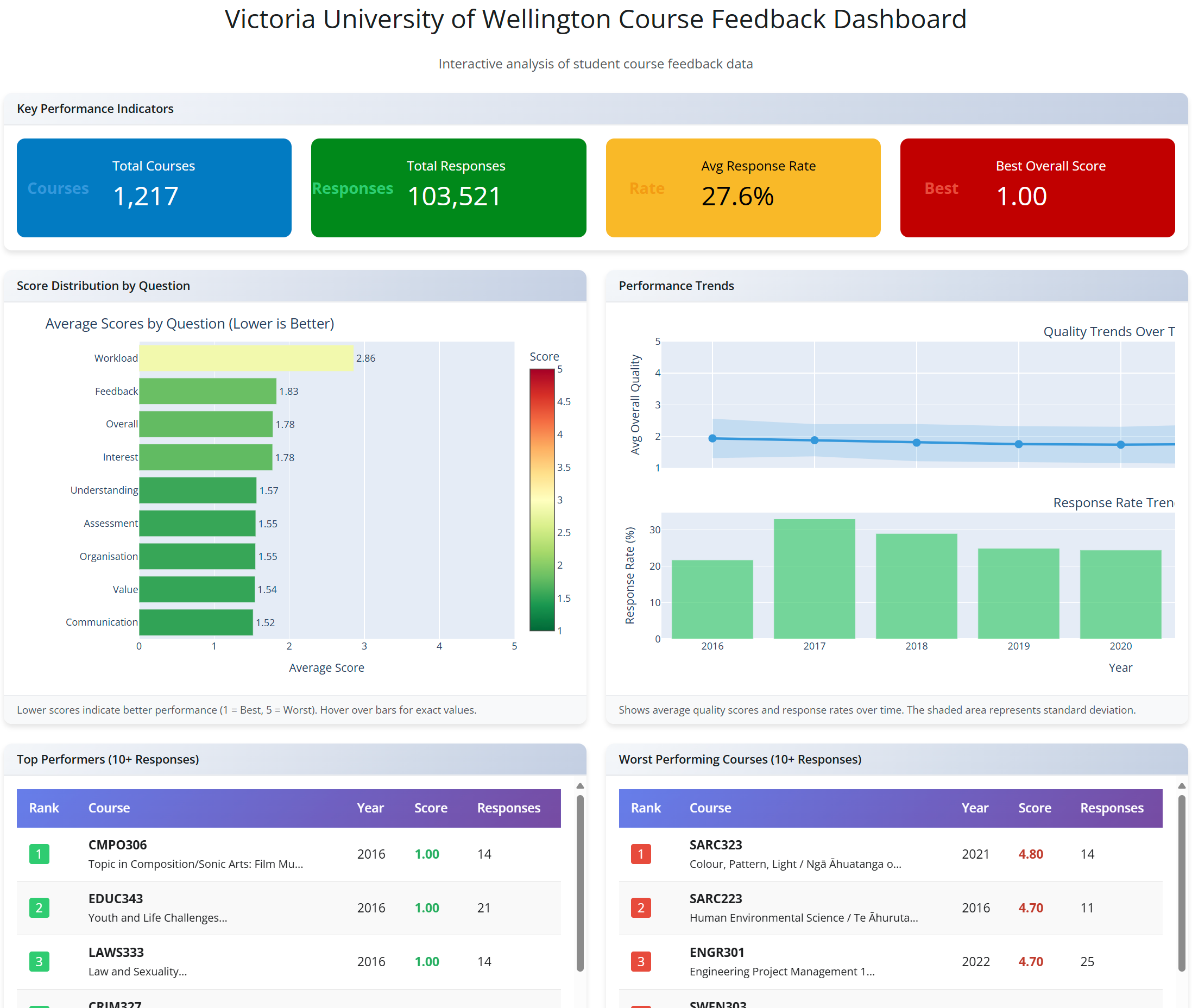Screen dimensions: 1192x1008
Task: Click the 2020 response rate bar
Action: (1120, 594)
